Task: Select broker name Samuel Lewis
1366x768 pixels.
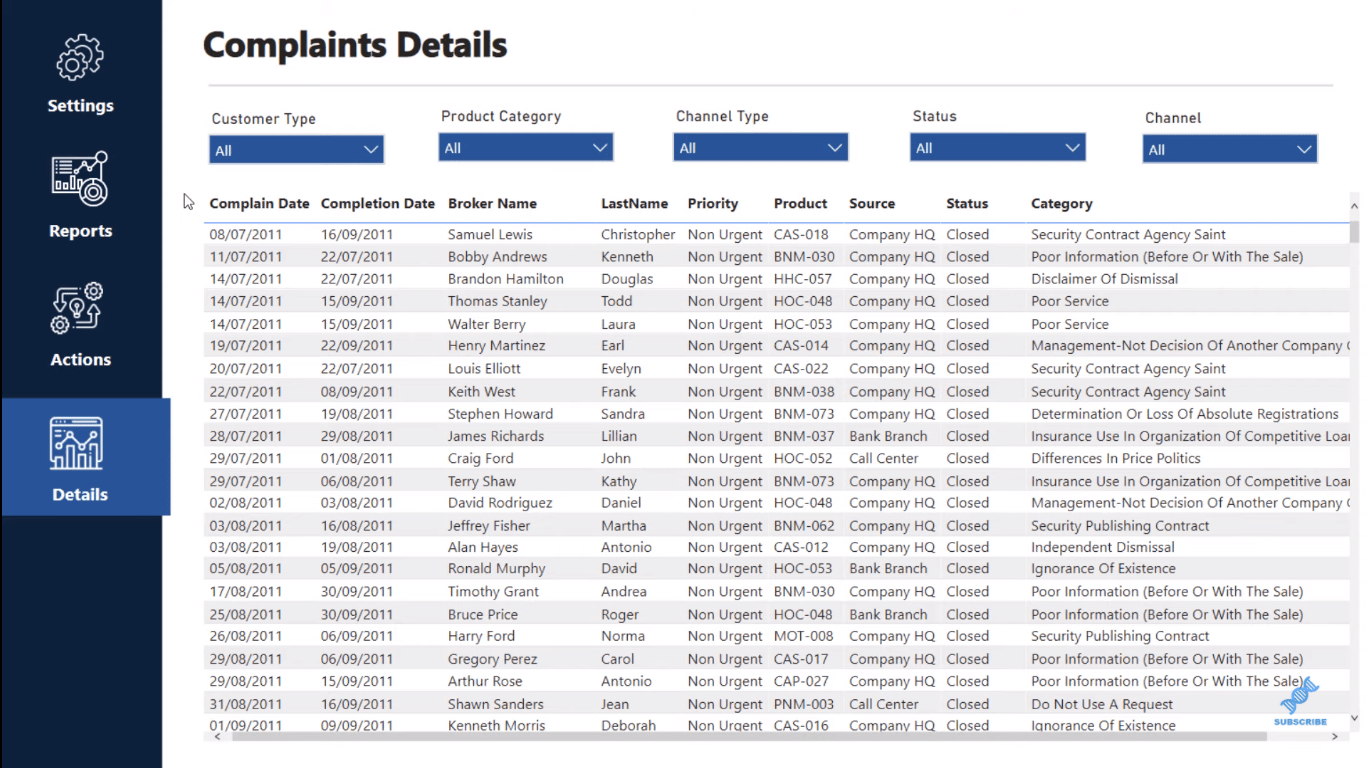Action: [x=490, y=235]
